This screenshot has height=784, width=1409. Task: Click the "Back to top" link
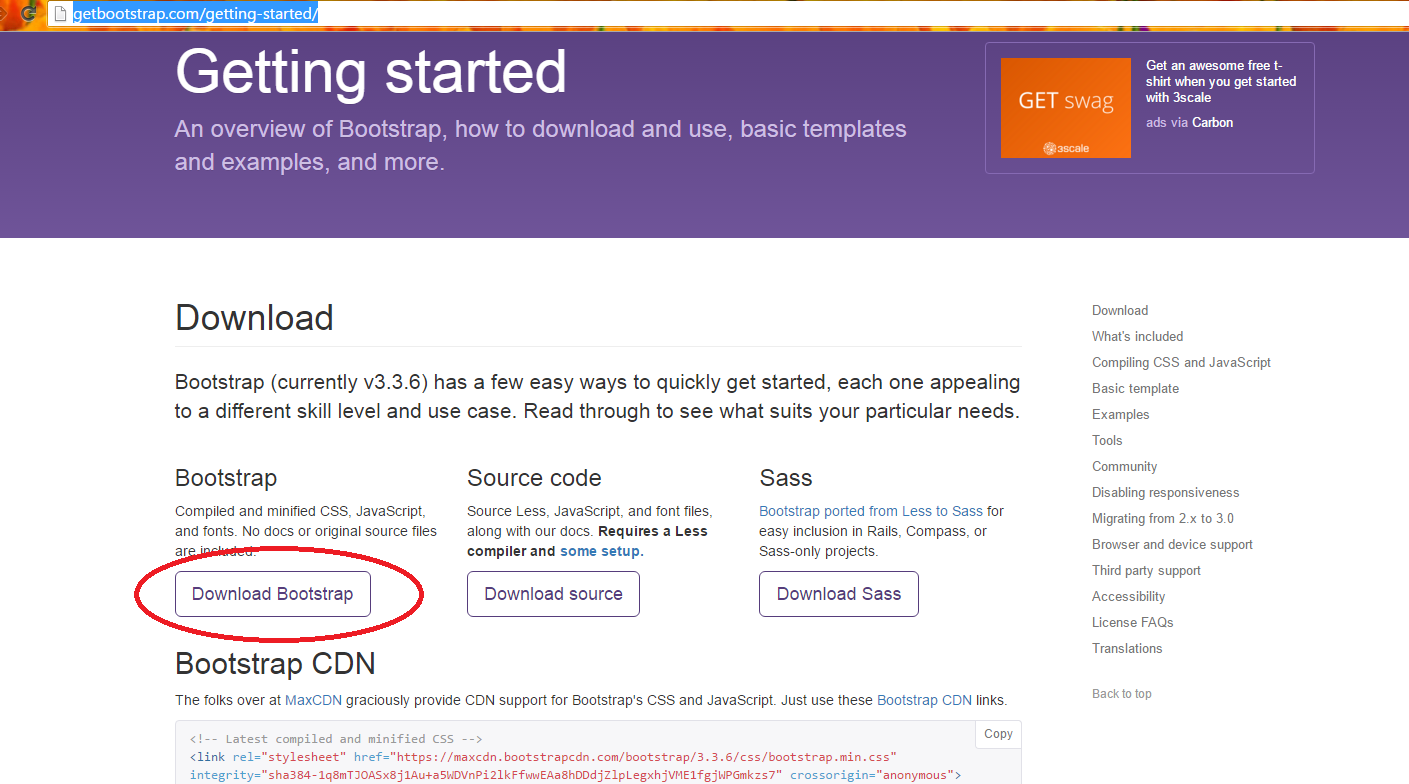point(1121,693)
